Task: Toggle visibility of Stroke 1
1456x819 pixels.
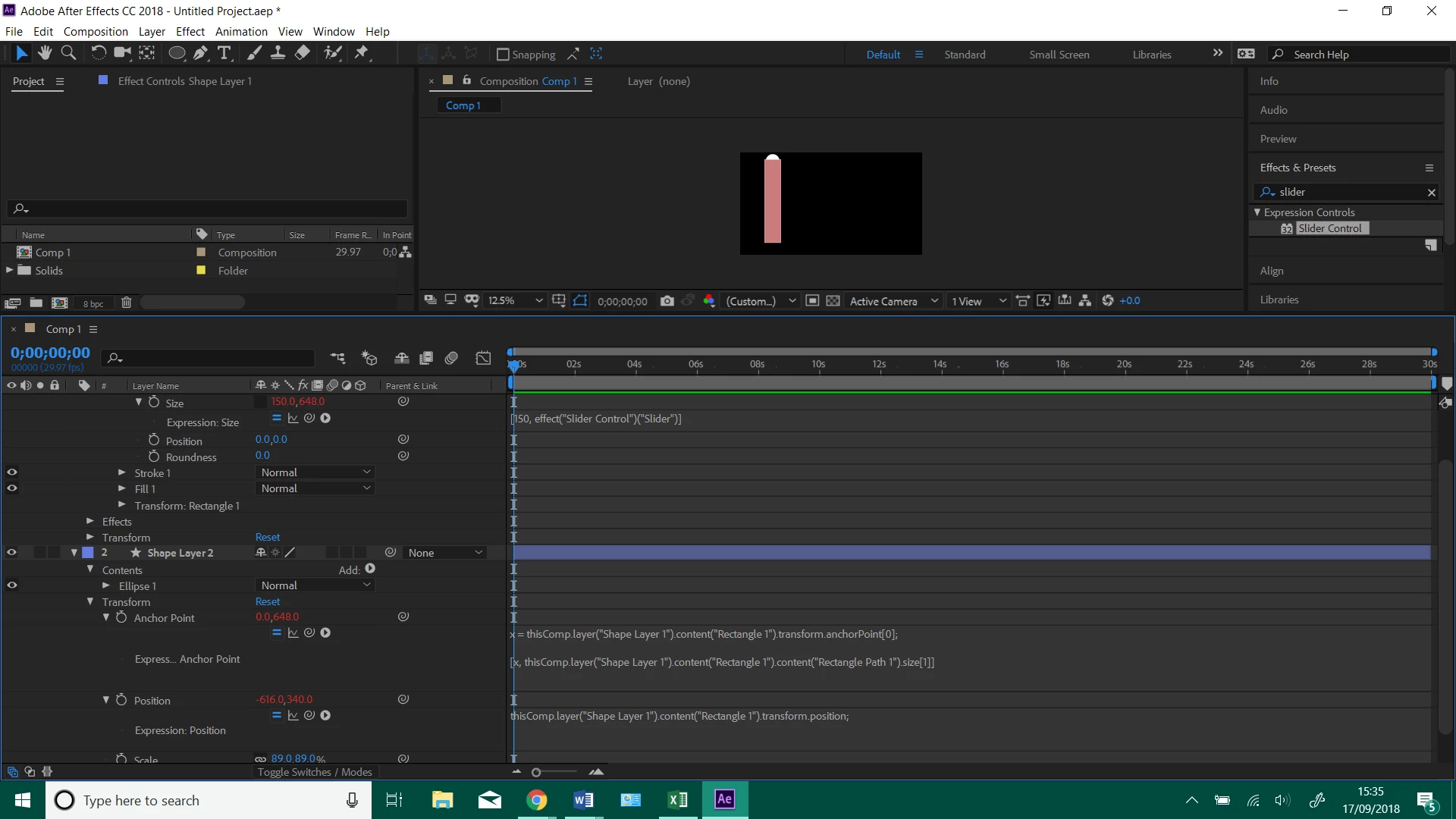Action: (x=11, y=472)
